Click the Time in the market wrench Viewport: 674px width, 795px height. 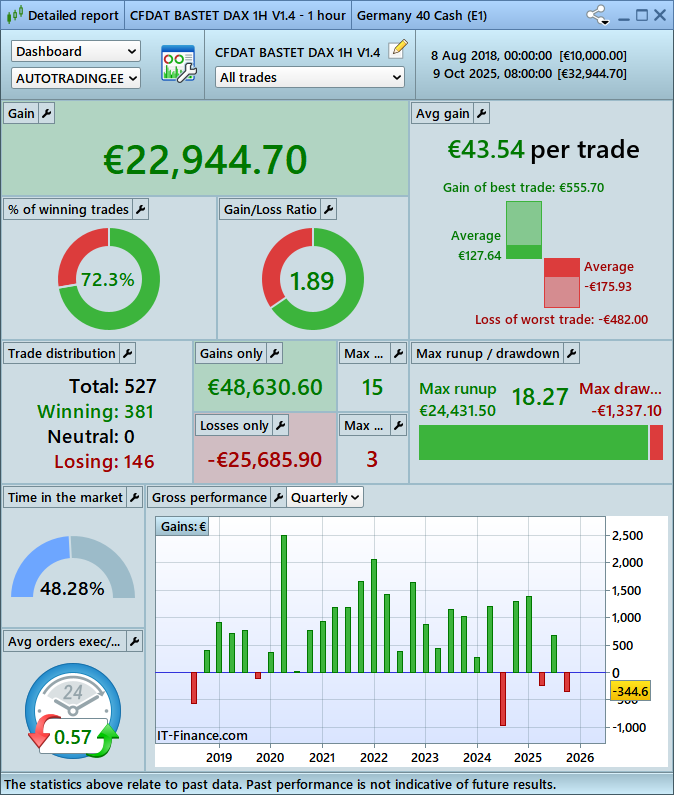pos(134,497)
